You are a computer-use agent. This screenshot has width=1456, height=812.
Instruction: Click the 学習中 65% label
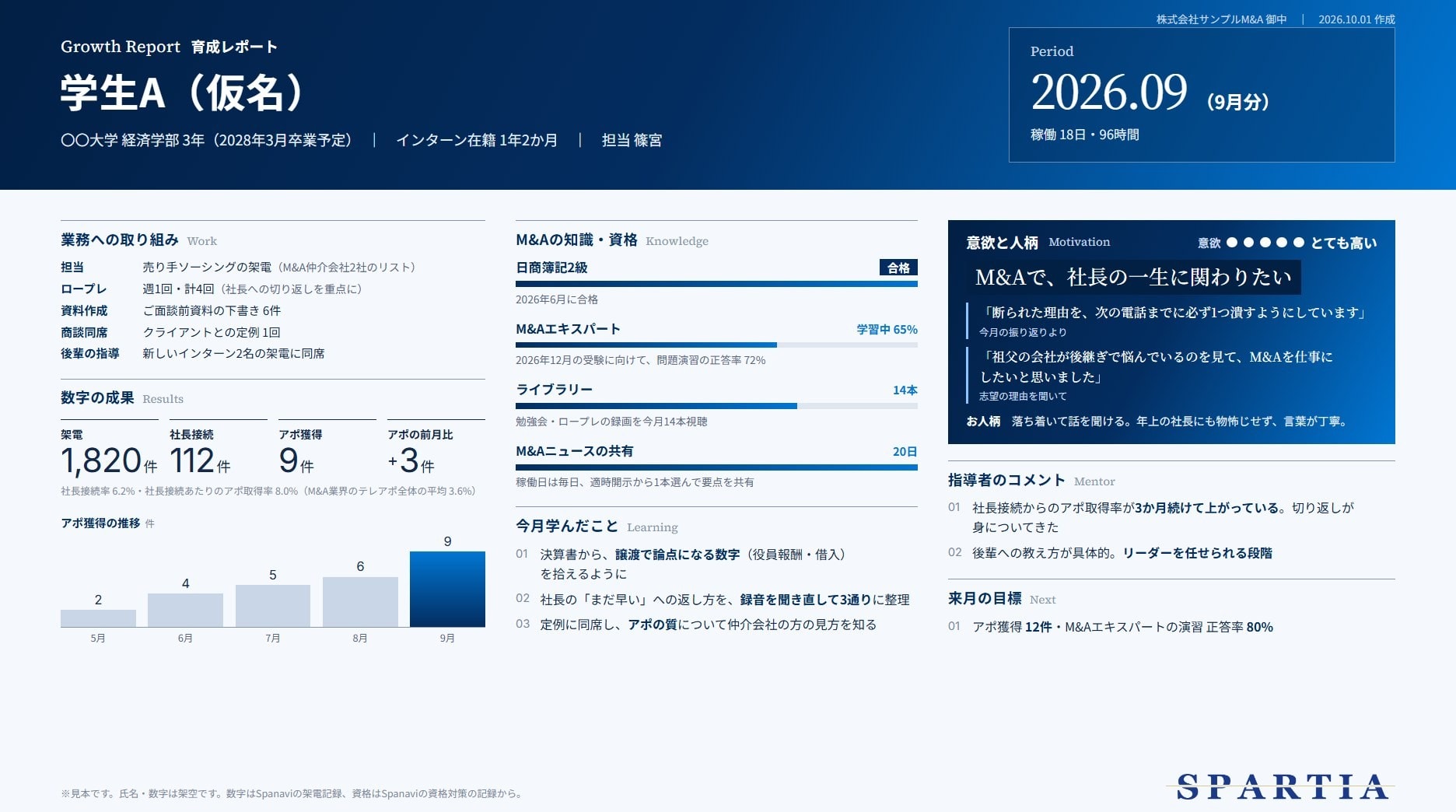887,329
